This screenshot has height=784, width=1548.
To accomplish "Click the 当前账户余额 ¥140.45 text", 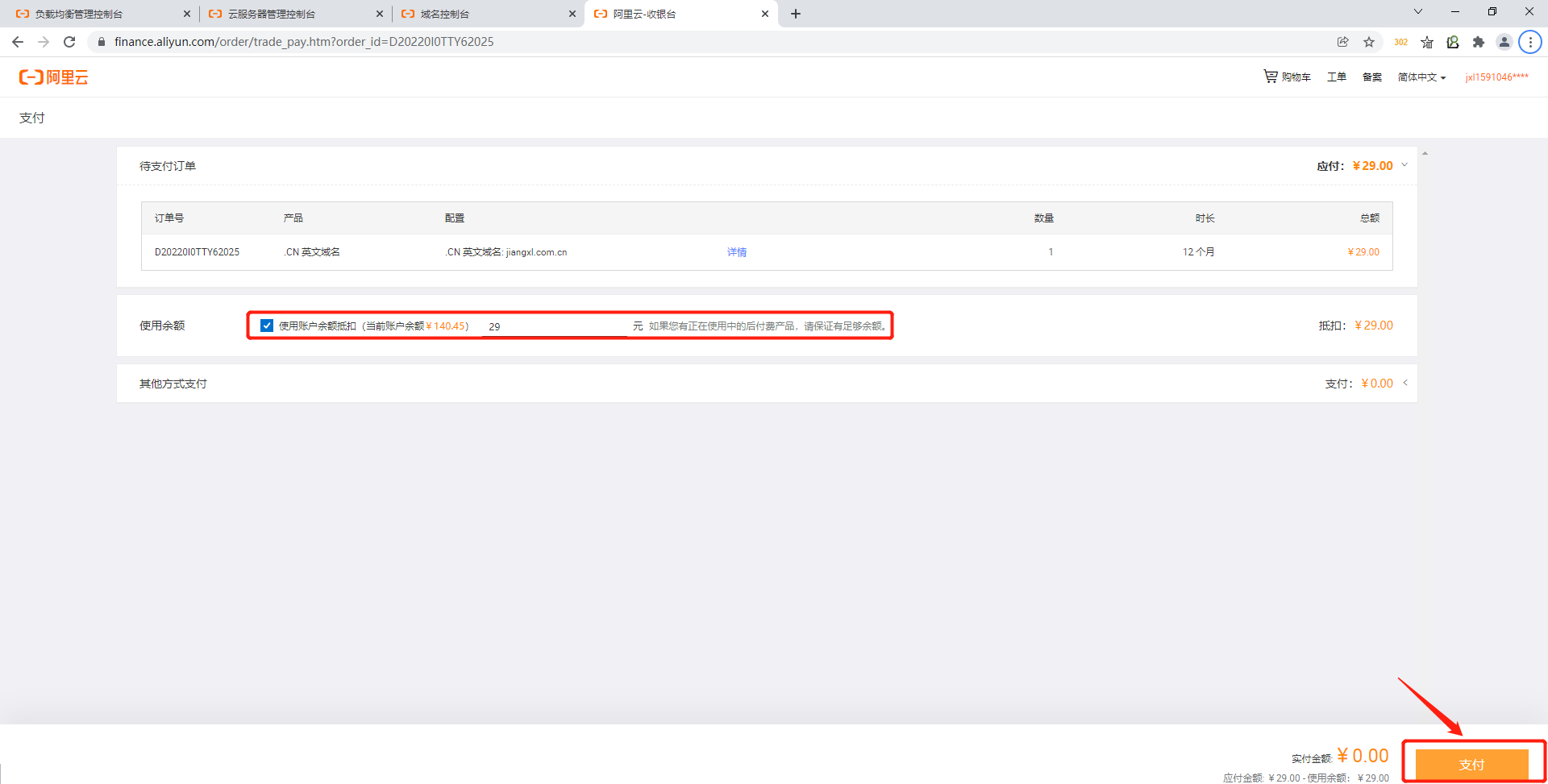I will pos(414,326).
